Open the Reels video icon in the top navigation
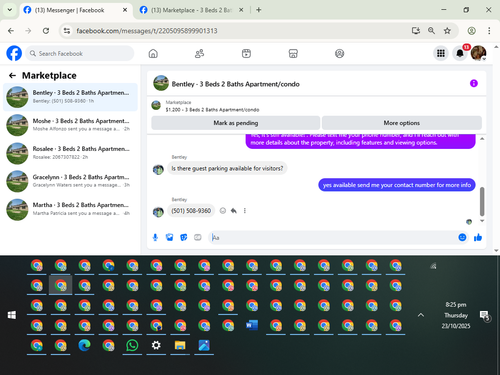The height and width of the screenshot is (375, 500). pyautogui.click(x=246, y=53)
